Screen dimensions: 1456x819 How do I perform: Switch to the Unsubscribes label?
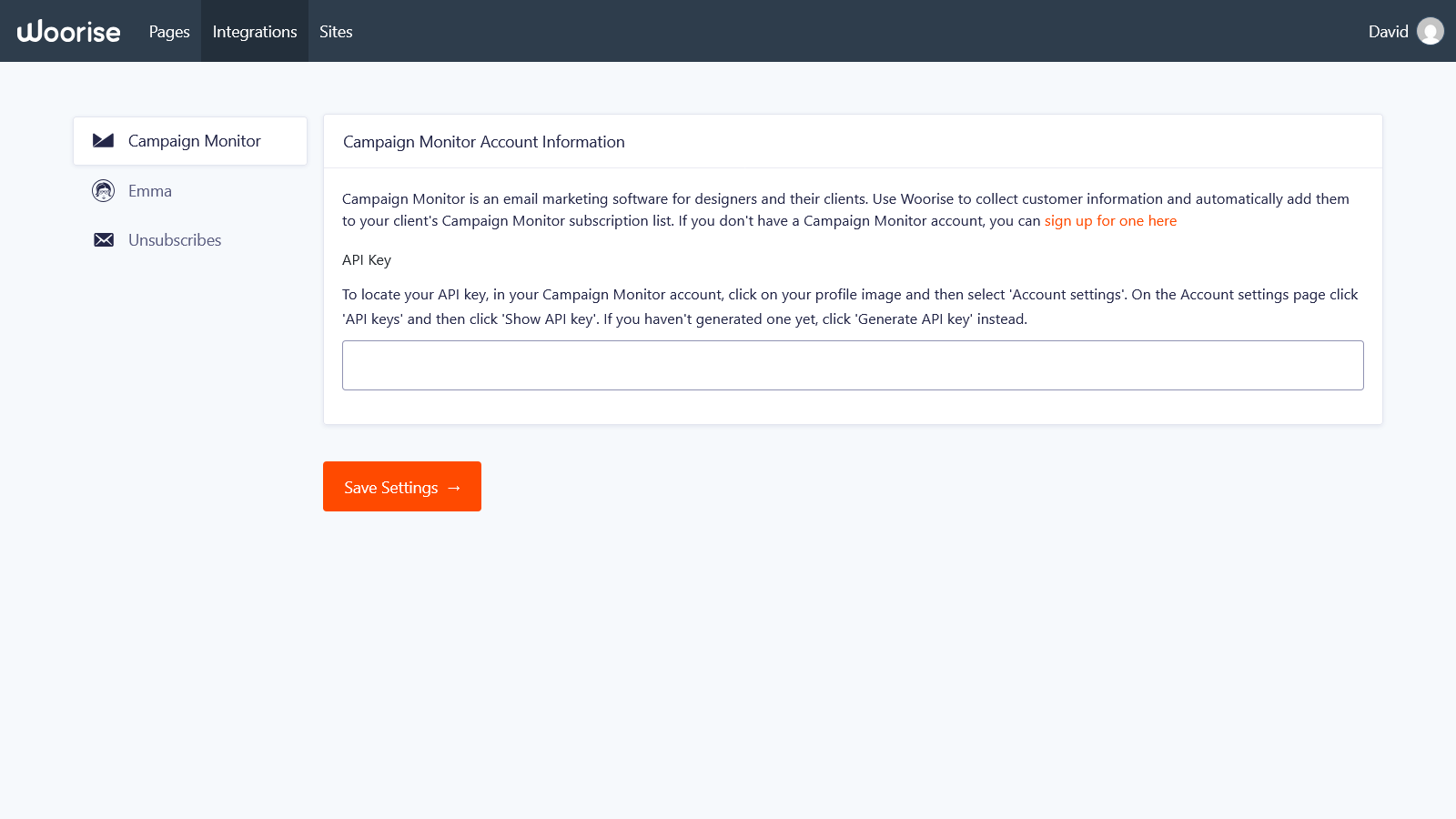[x=175, y=240]
